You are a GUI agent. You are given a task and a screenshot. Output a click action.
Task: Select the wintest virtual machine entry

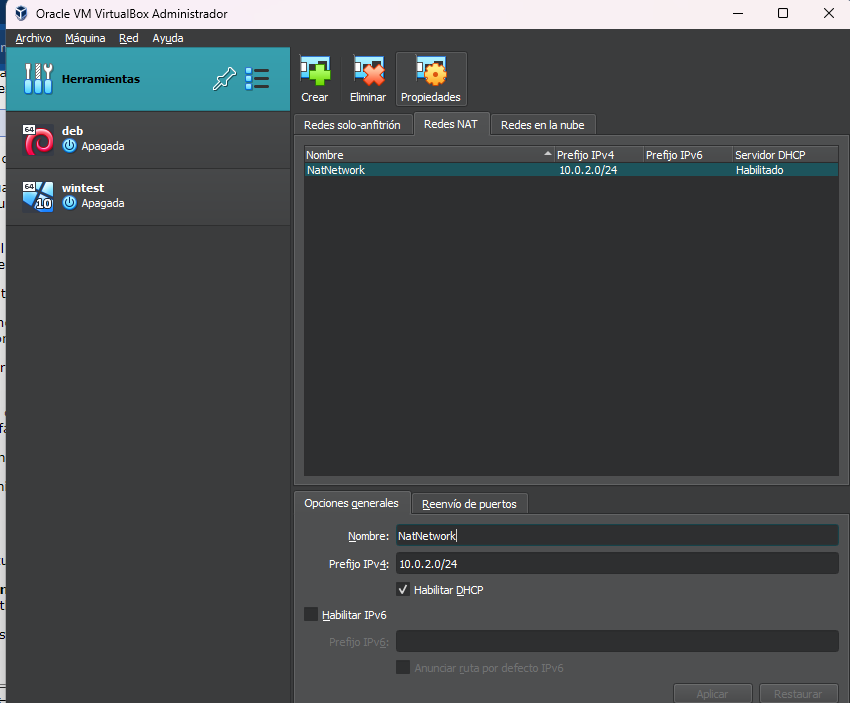point(148,196)
